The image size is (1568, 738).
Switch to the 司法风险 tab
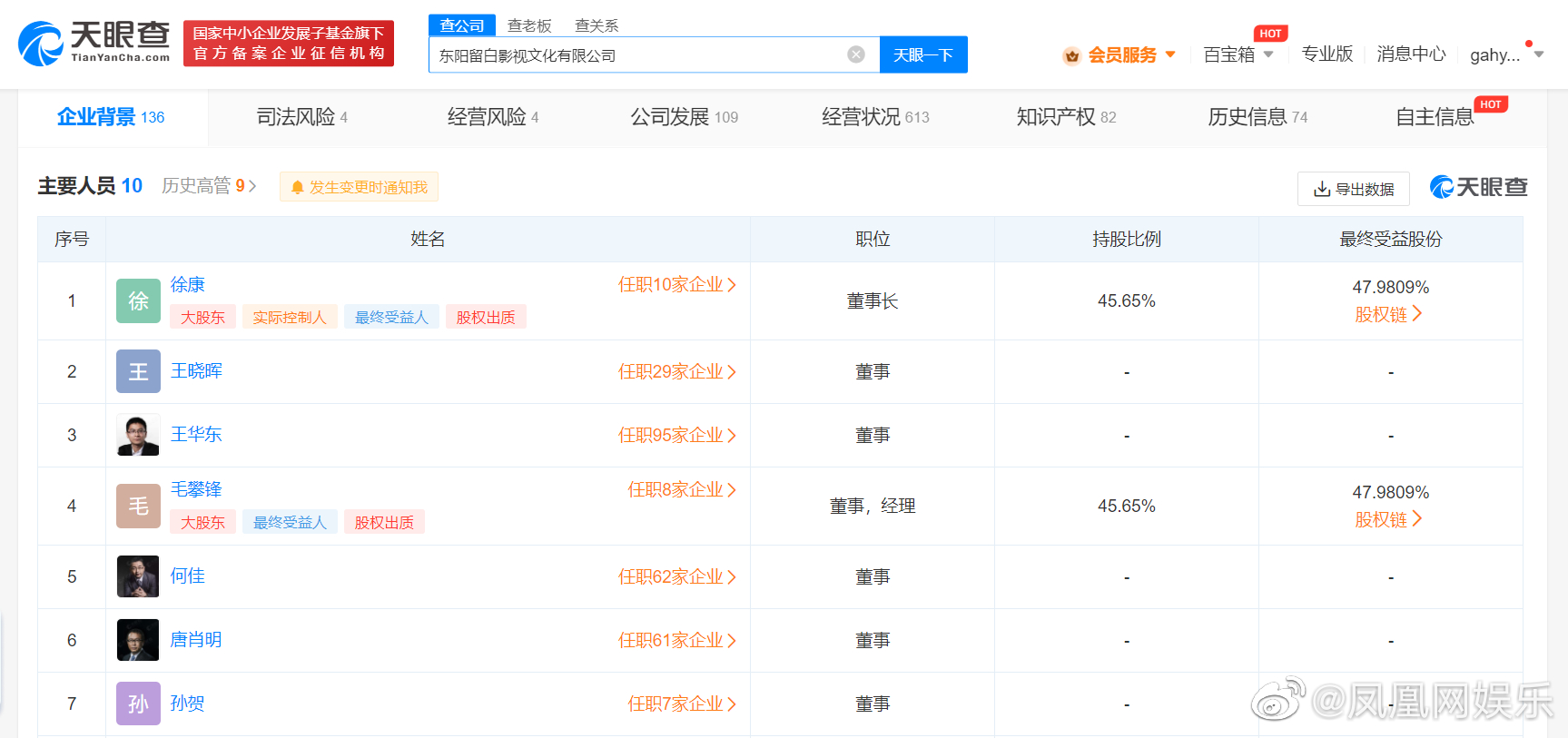click(x=301, y=117)
